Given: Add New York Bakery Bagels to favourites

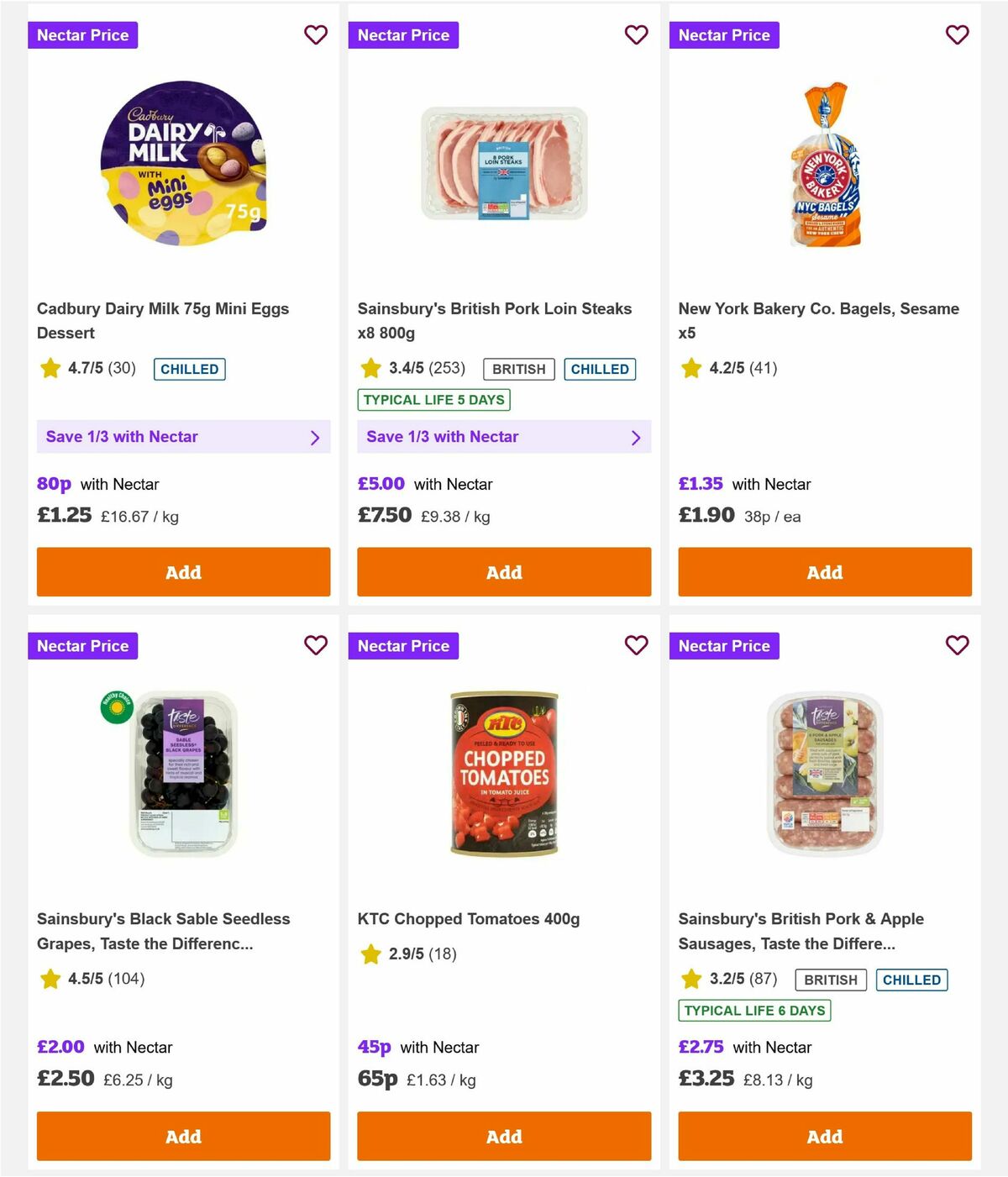Looking at the screenshot, I should (957, 35).
